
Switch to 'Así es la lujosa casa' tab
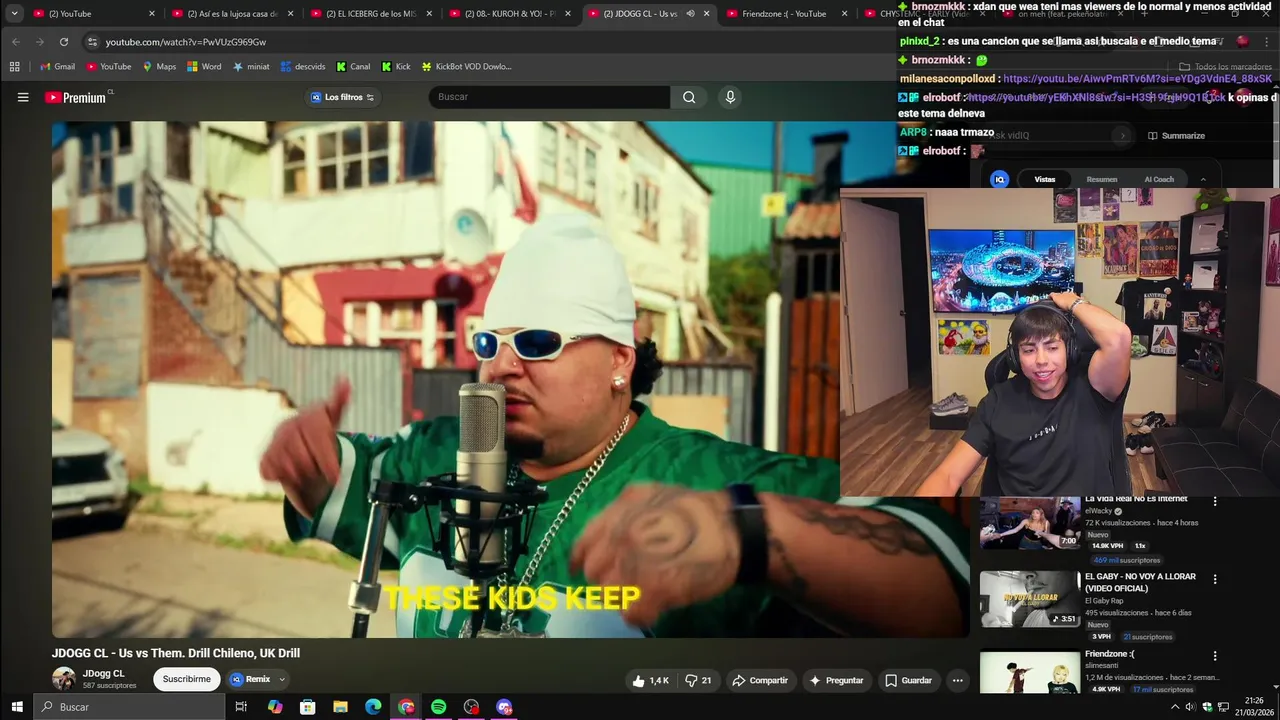point(232,14)
